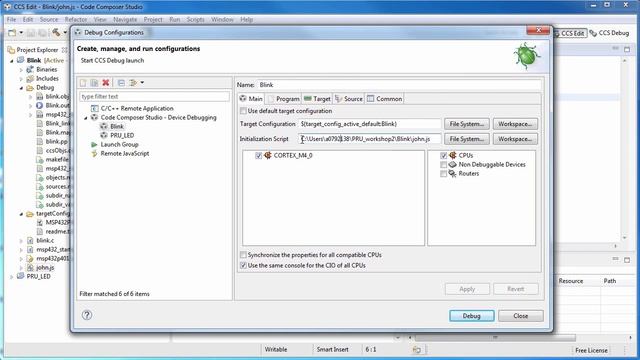This screenshot has width=640, height=360.
Task: Click Smart Insert in the status bar
Action: point(332,349)
